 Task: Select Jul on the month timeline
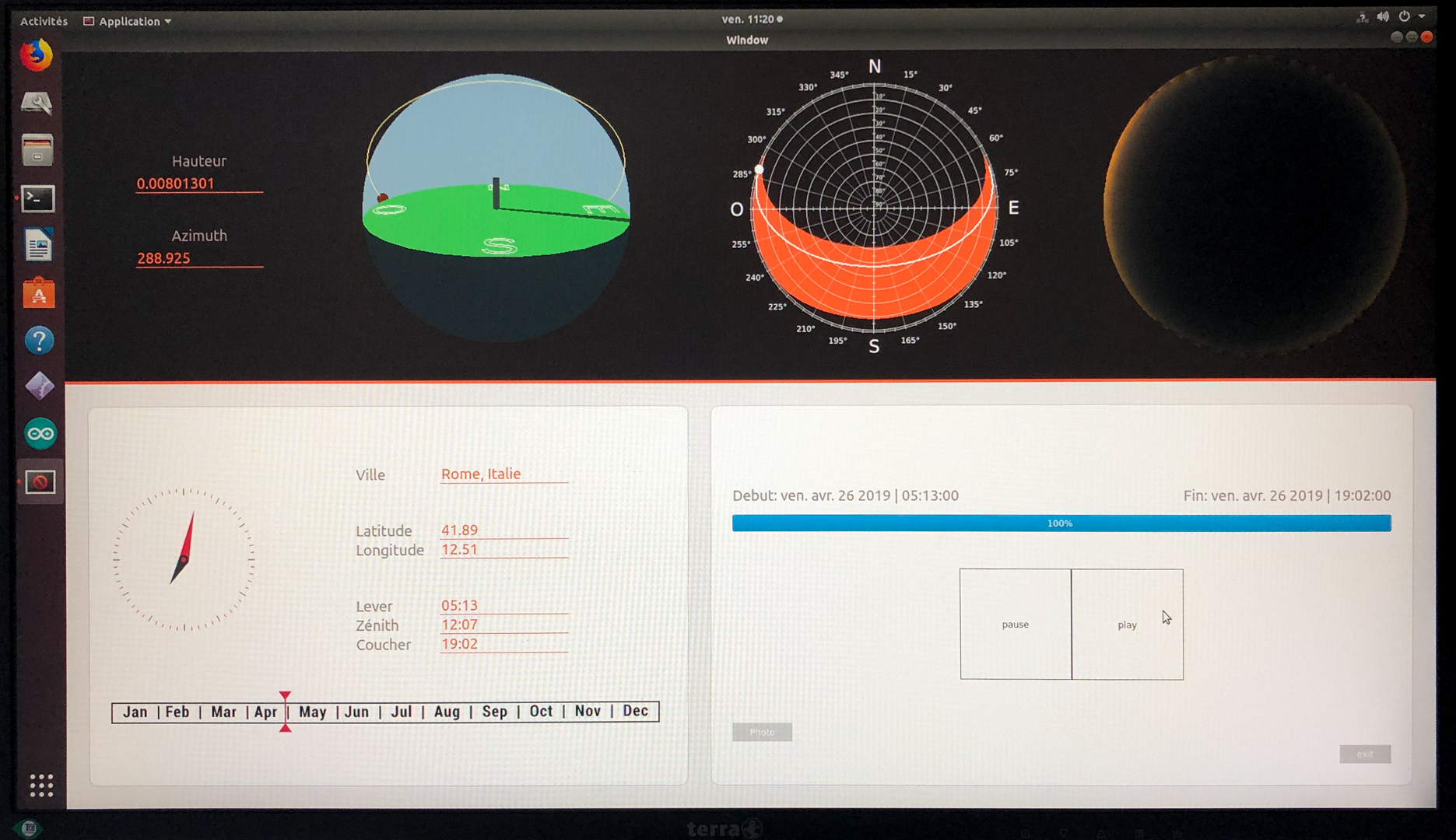coord(401,712)
